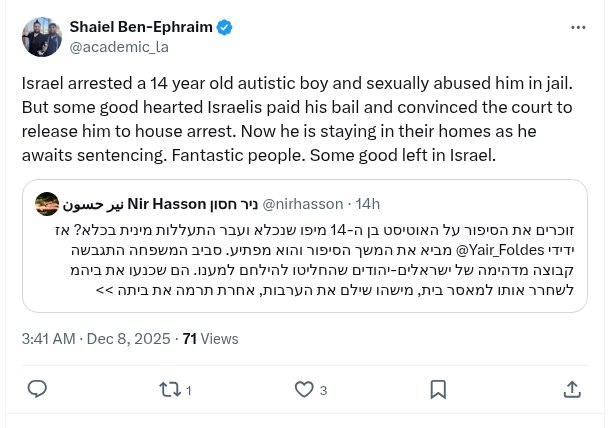Like the tweet with the heart icon
This screenshot has height=428, width=608.
304,389
